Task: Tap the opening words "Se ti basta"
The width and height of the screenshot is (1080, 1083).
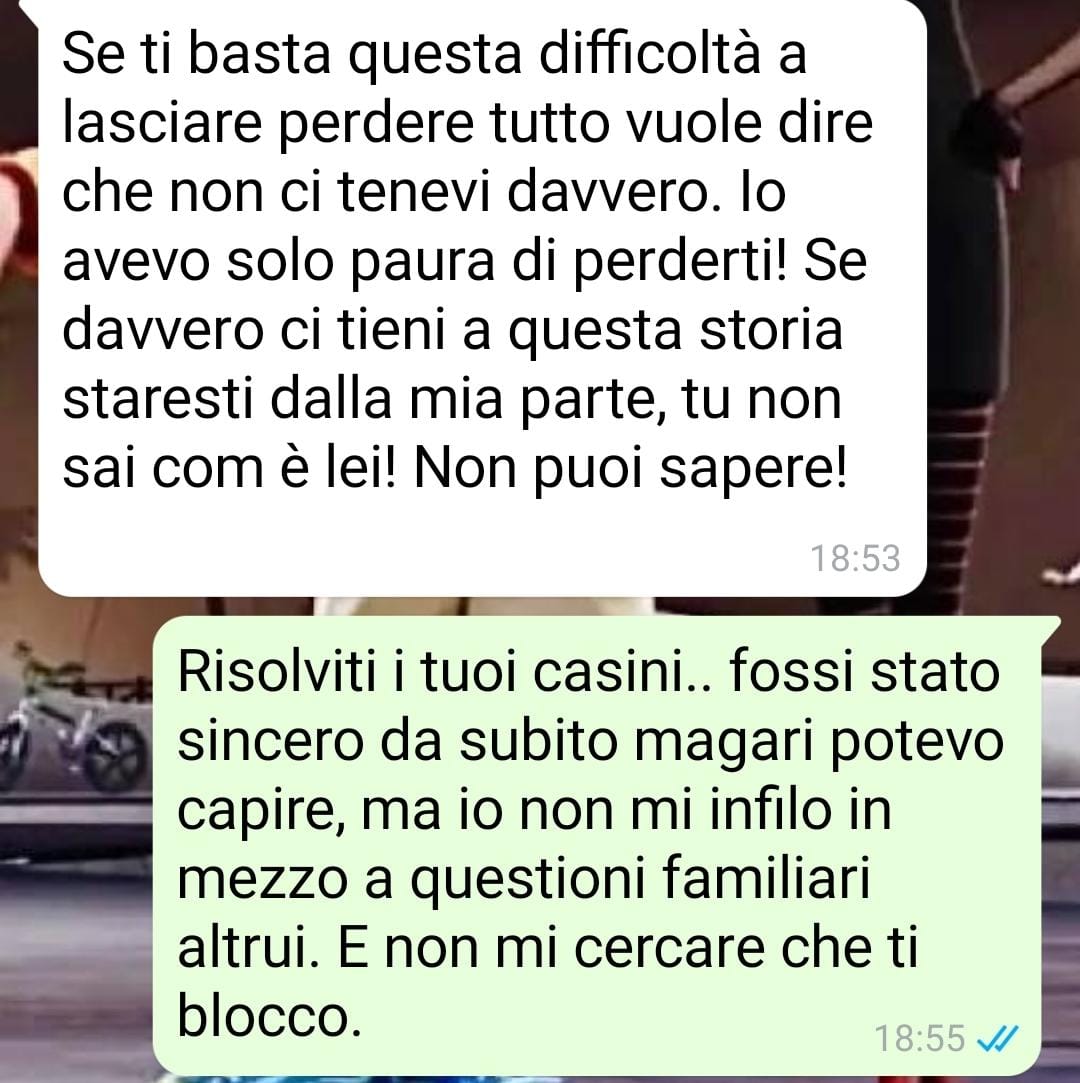Action: (x=196, y=54)
